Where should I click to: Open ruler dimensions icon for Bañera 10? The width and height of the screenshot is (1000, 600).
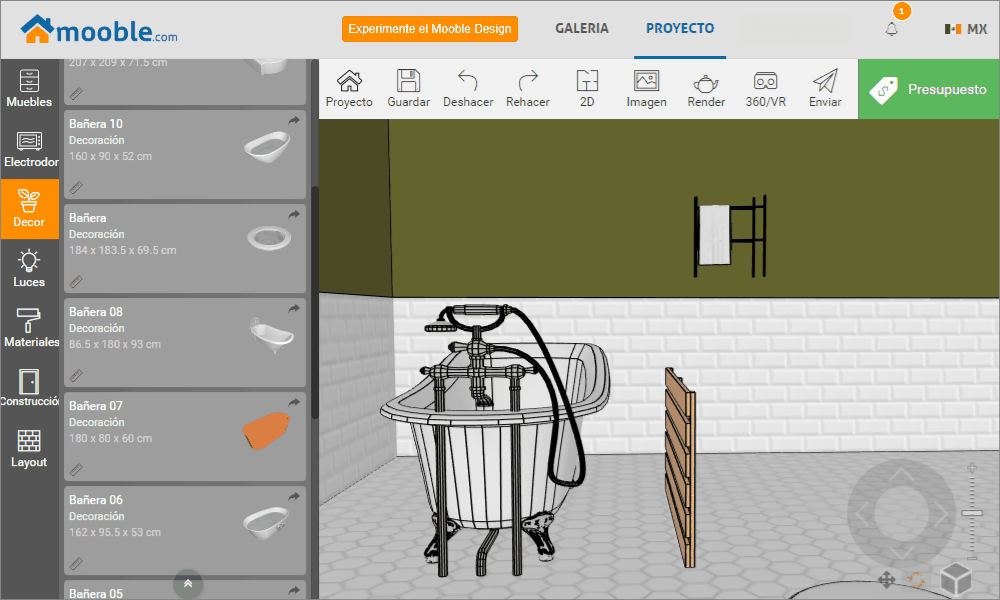click(x=76, y=187)
